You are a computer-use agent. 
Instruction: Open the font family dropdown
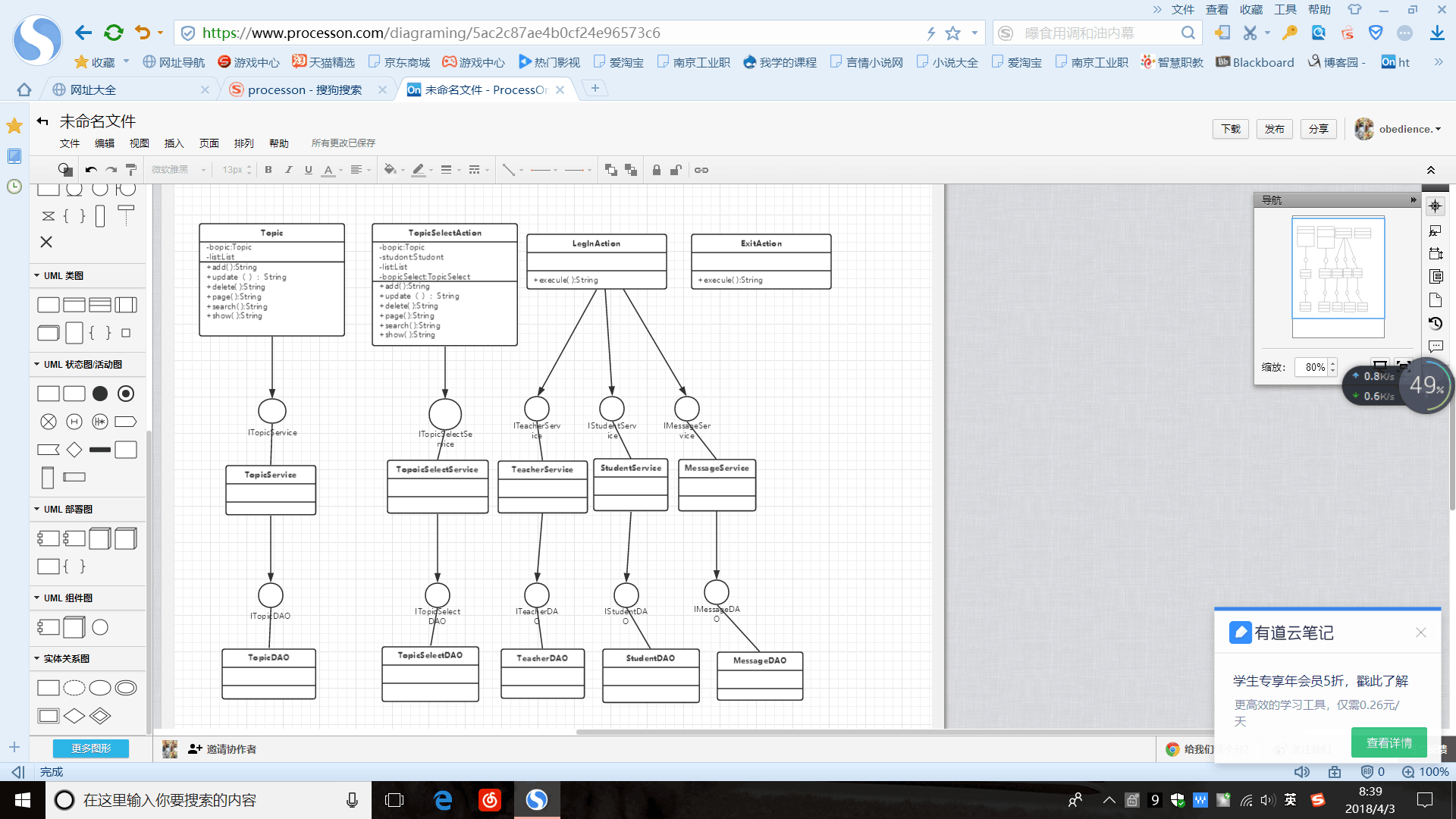[177, 170]
